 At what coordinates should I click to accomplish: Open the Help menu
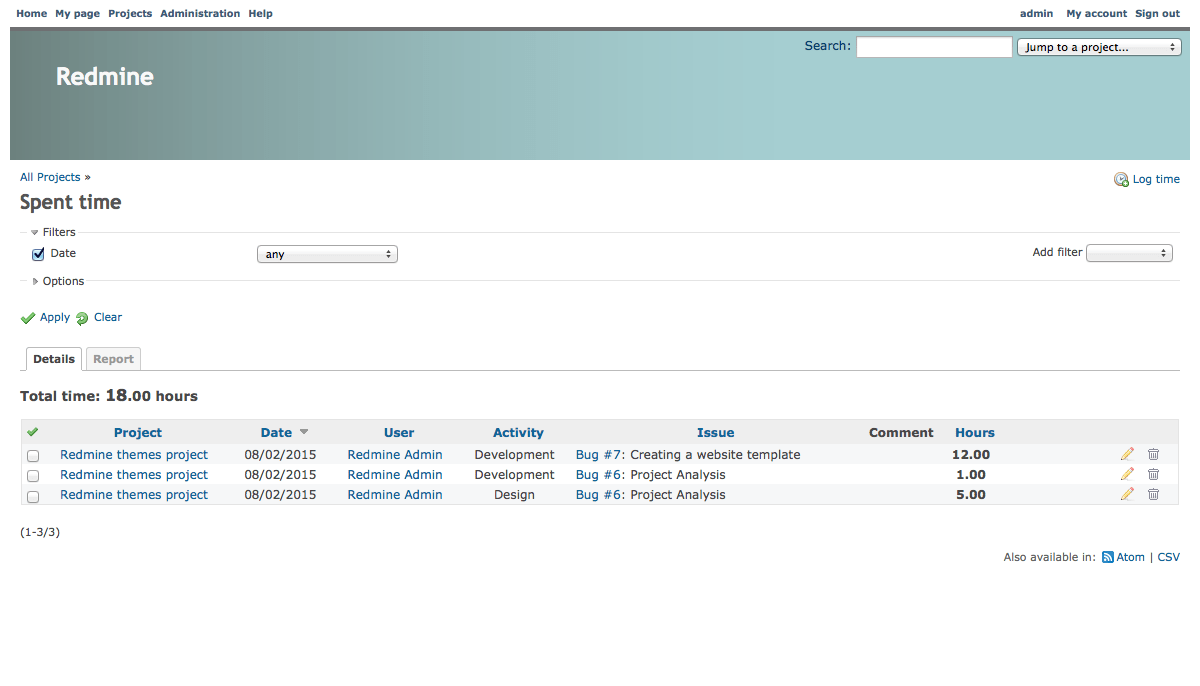(x=260, y=14)
